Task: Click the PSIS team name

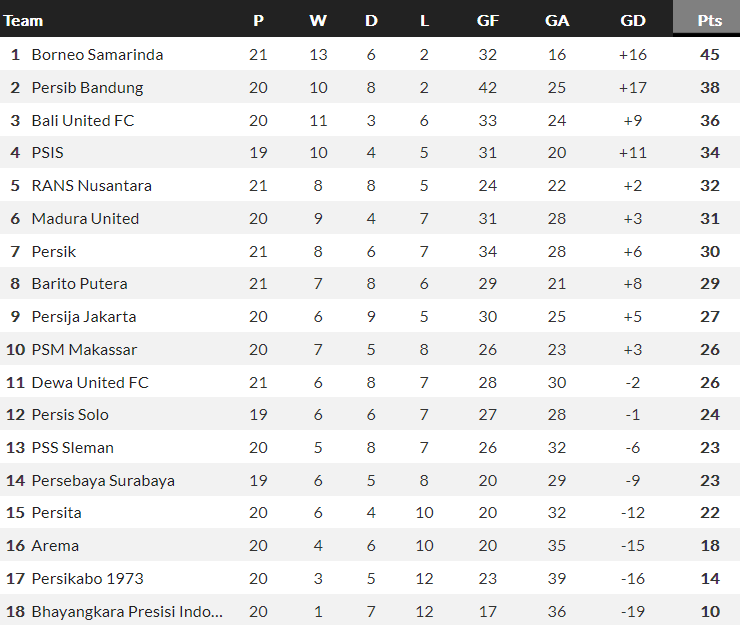Action: pyautogui.click(x=48, y=153)
